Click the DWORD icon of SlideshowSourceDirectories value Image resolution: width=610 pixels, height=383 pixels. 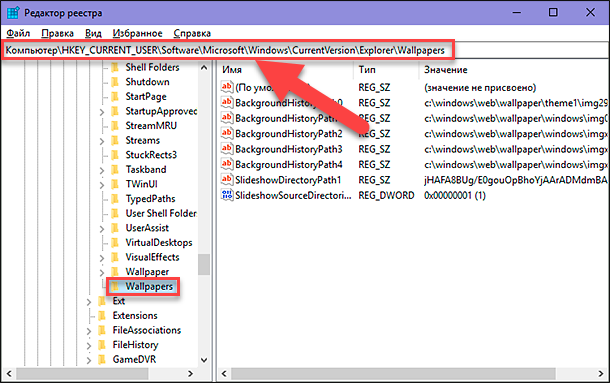227,195
